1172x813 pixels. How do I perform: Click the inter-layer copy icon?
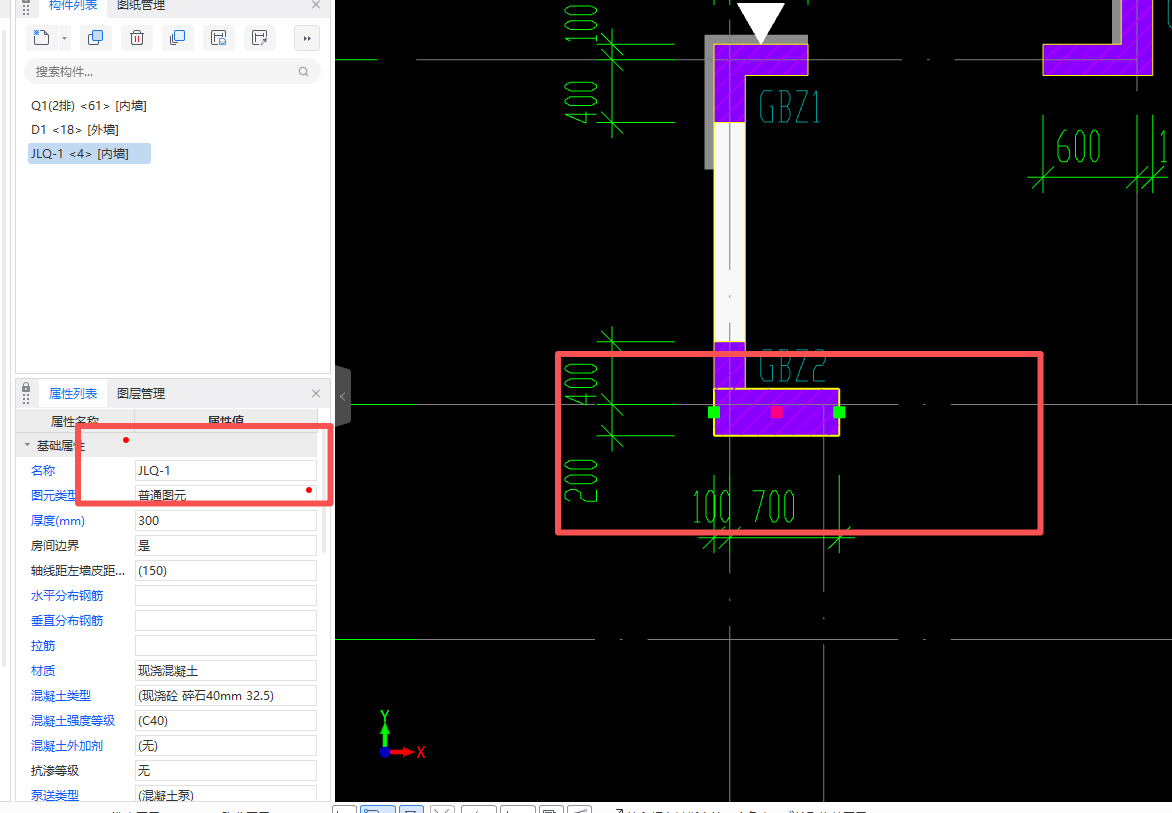177,37
